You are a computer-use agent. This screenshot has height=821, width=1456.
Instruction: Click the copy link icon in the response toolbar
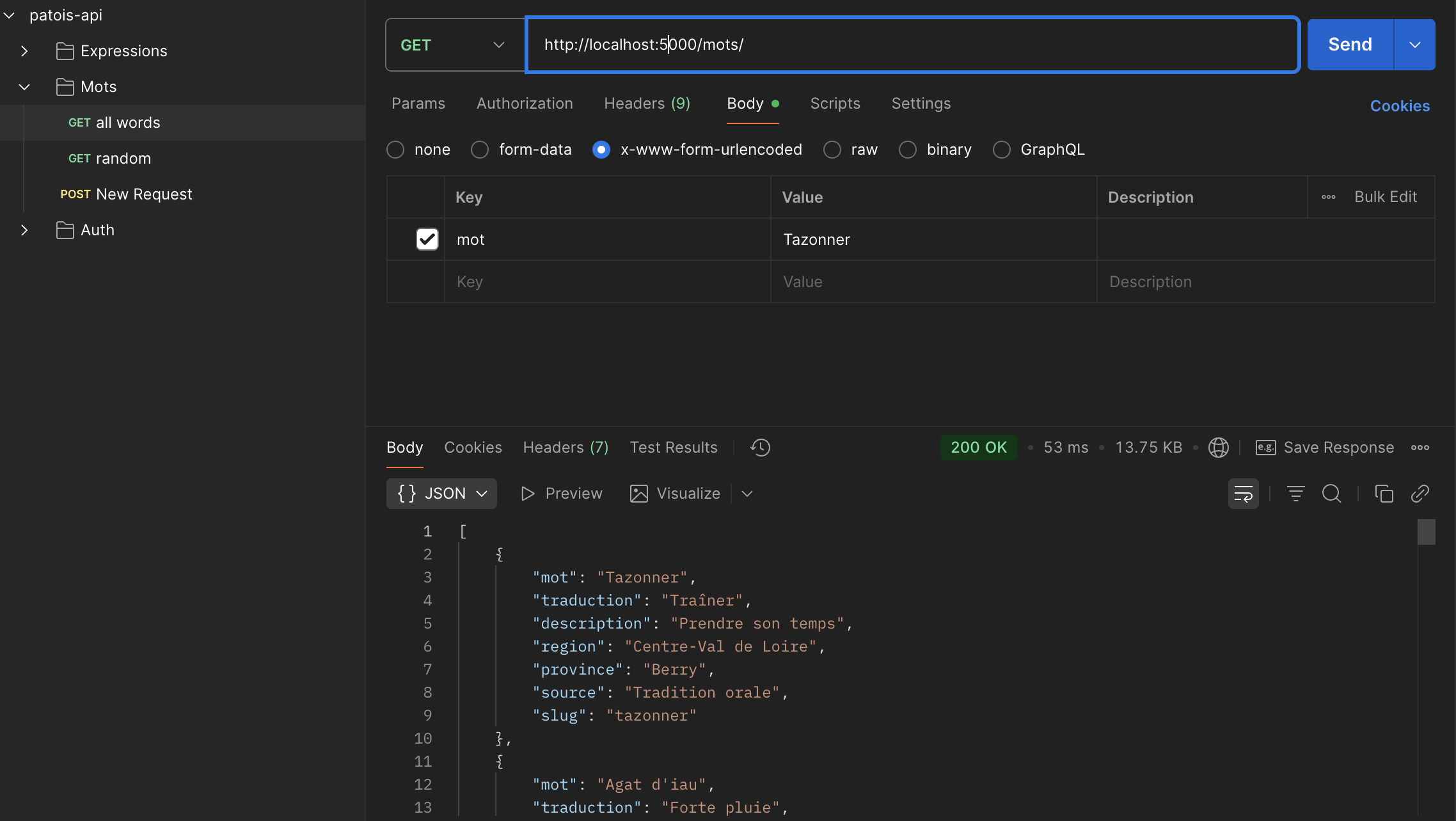coord(1420,494)
